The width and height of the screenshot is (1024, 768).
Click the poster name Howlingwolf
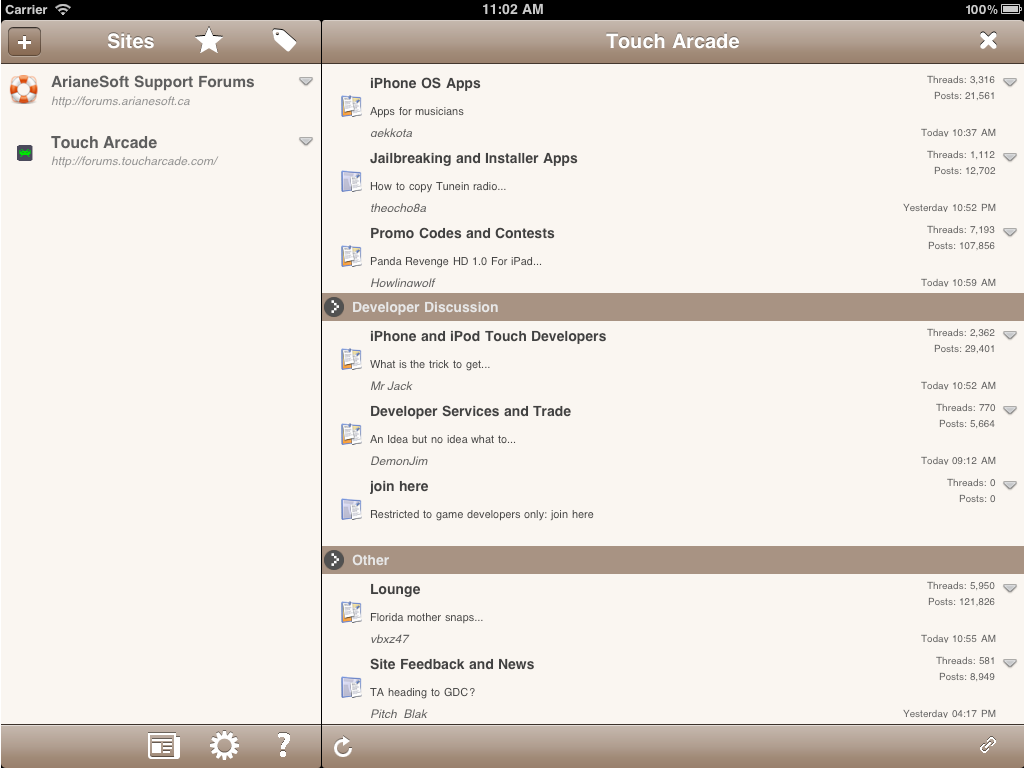pyautogui.click(x=402, y=283)
